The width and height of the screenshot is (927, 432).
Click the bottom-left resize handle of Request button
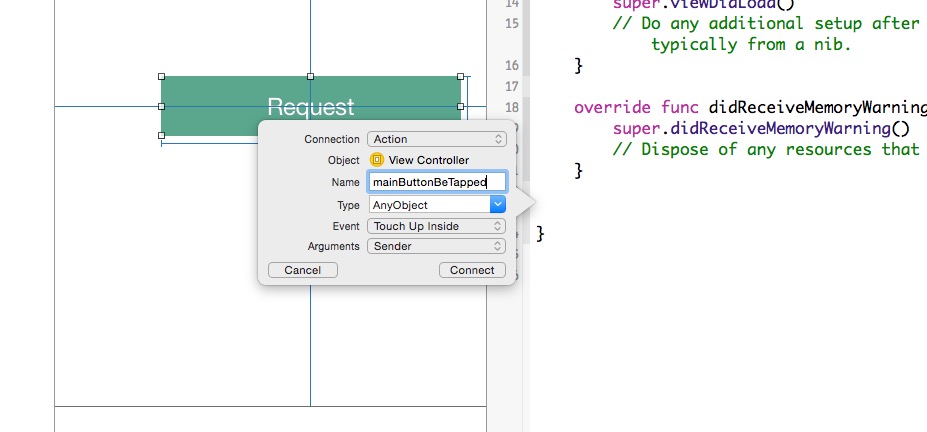161,135
